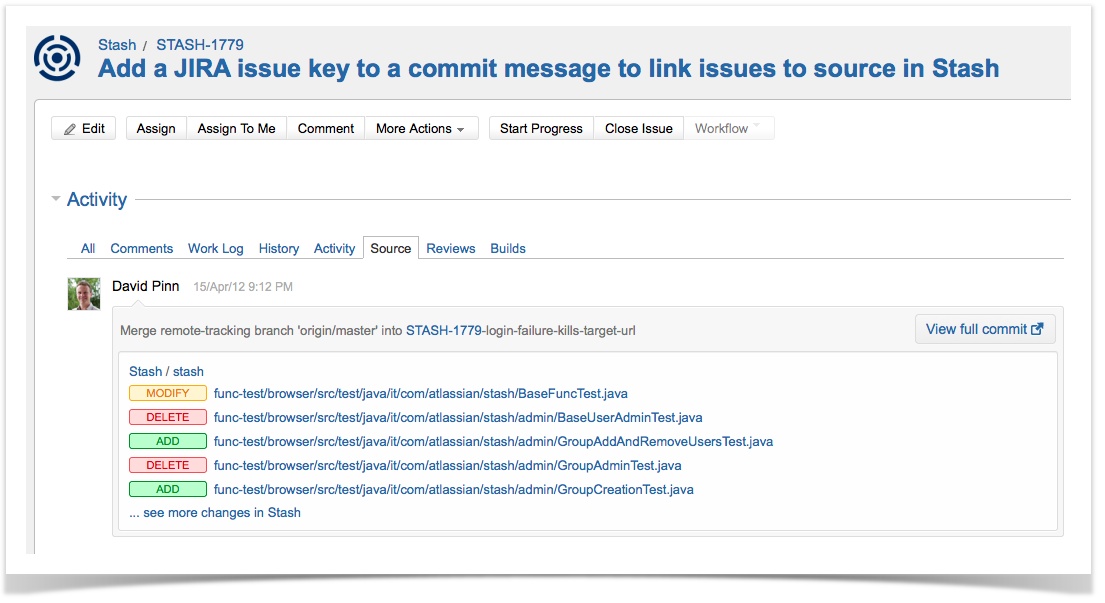Click the Stash project logo icon
The width and height of the screenshot is (1105, 603).
(x=57, y=57)
